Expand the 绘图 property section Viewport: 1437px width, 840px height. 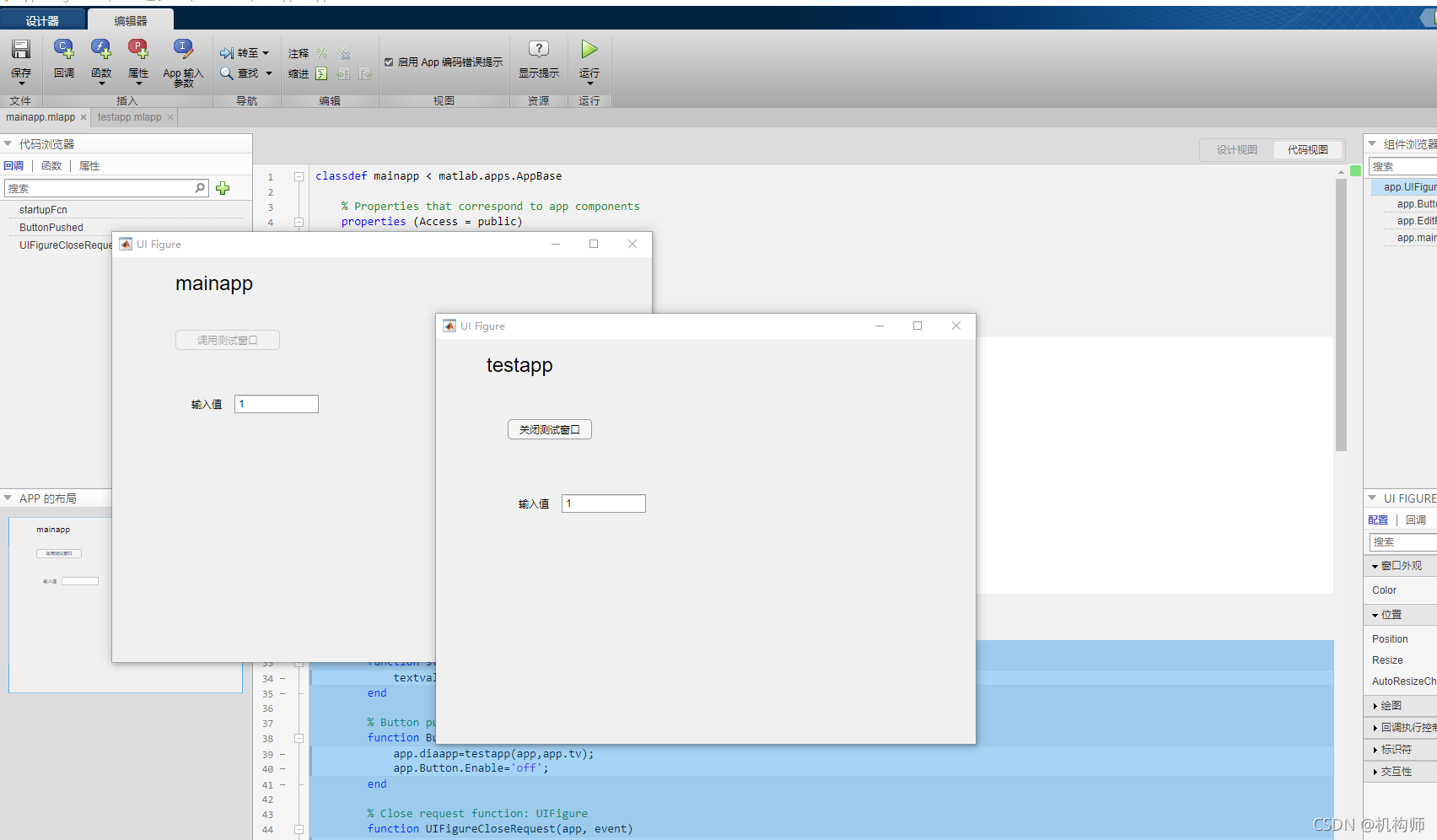click(x=1375, y=706)
